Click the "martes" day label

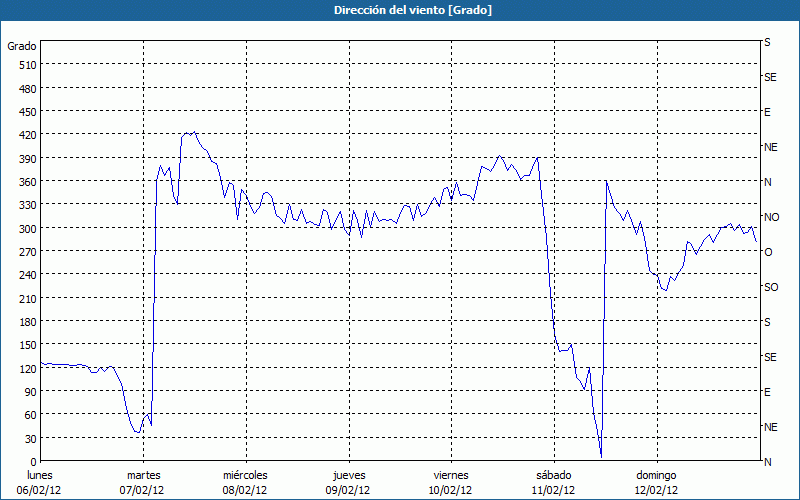coord(143,475)
